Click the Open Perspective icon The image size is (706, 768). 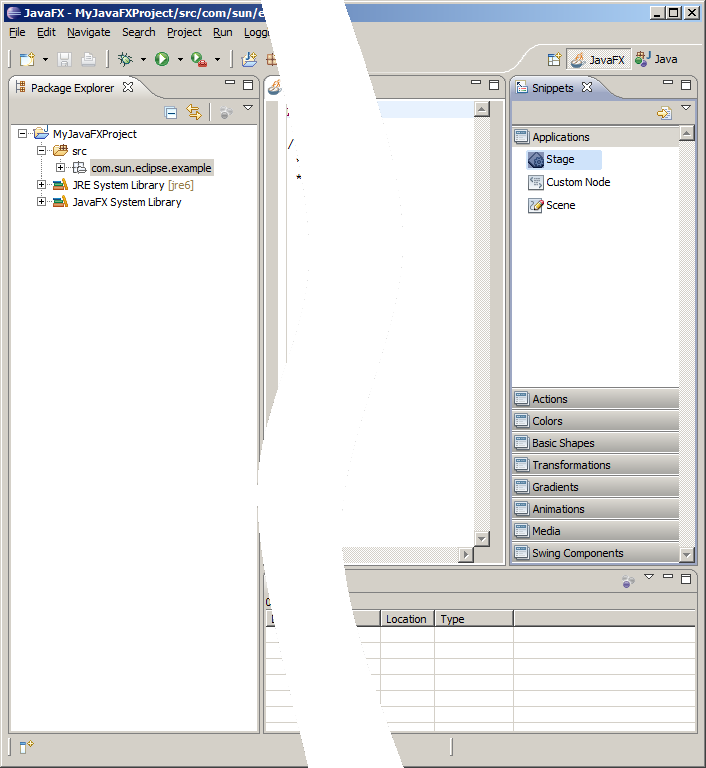tap(554, 60)
